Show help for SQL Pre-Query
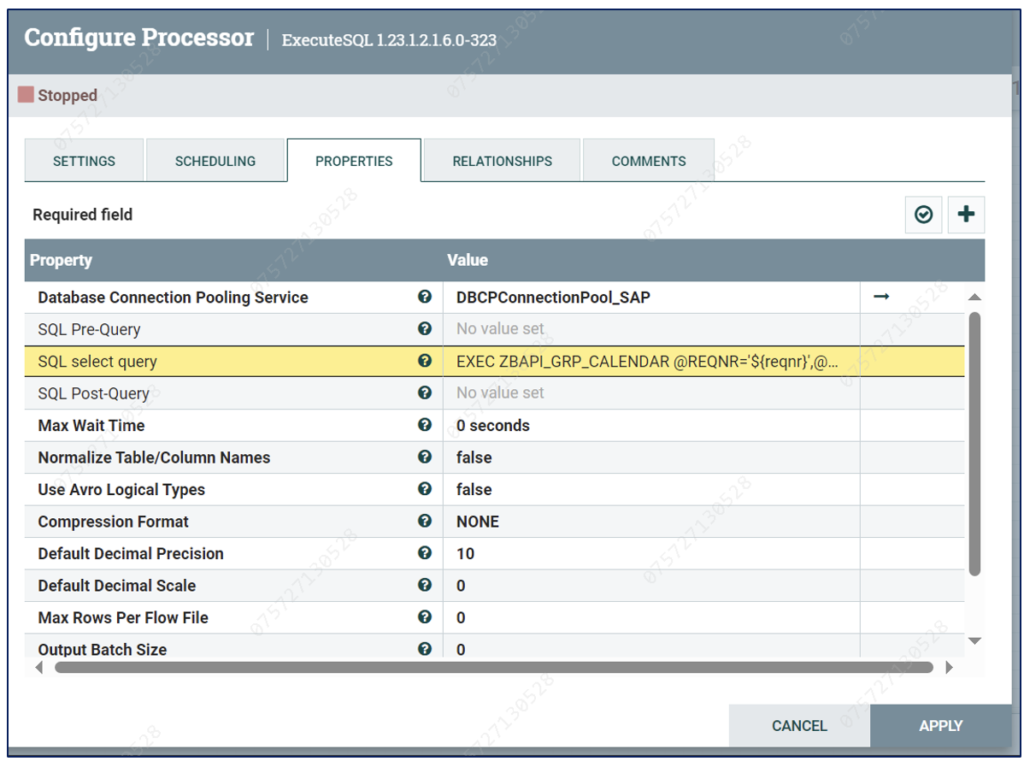This screenshot has width=1024, height=761. pos(424,329)
